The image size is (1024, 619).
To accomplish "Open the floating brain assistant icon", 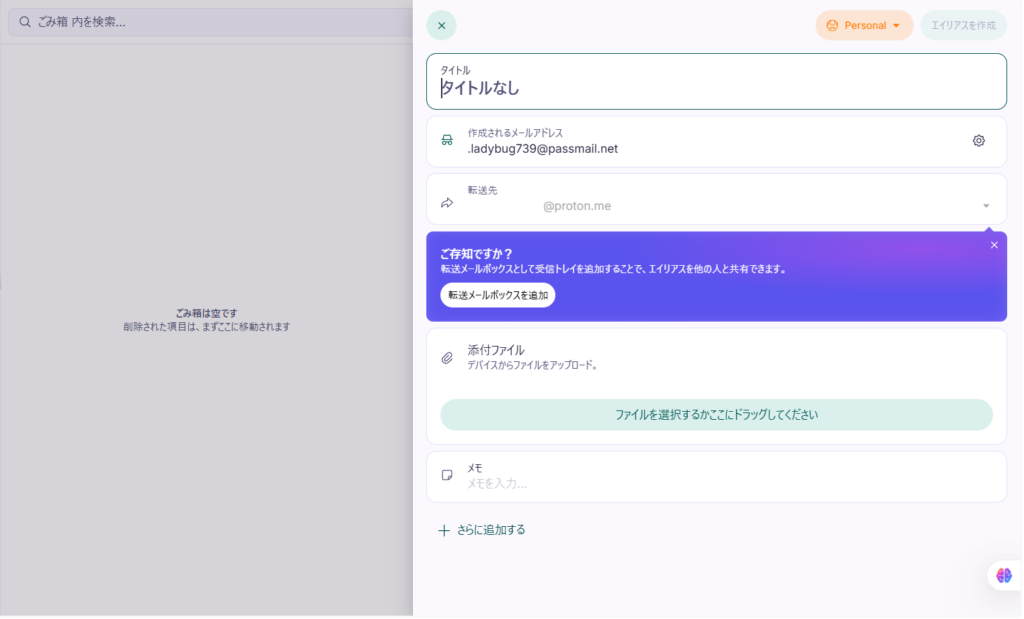I will [1004, 575].
